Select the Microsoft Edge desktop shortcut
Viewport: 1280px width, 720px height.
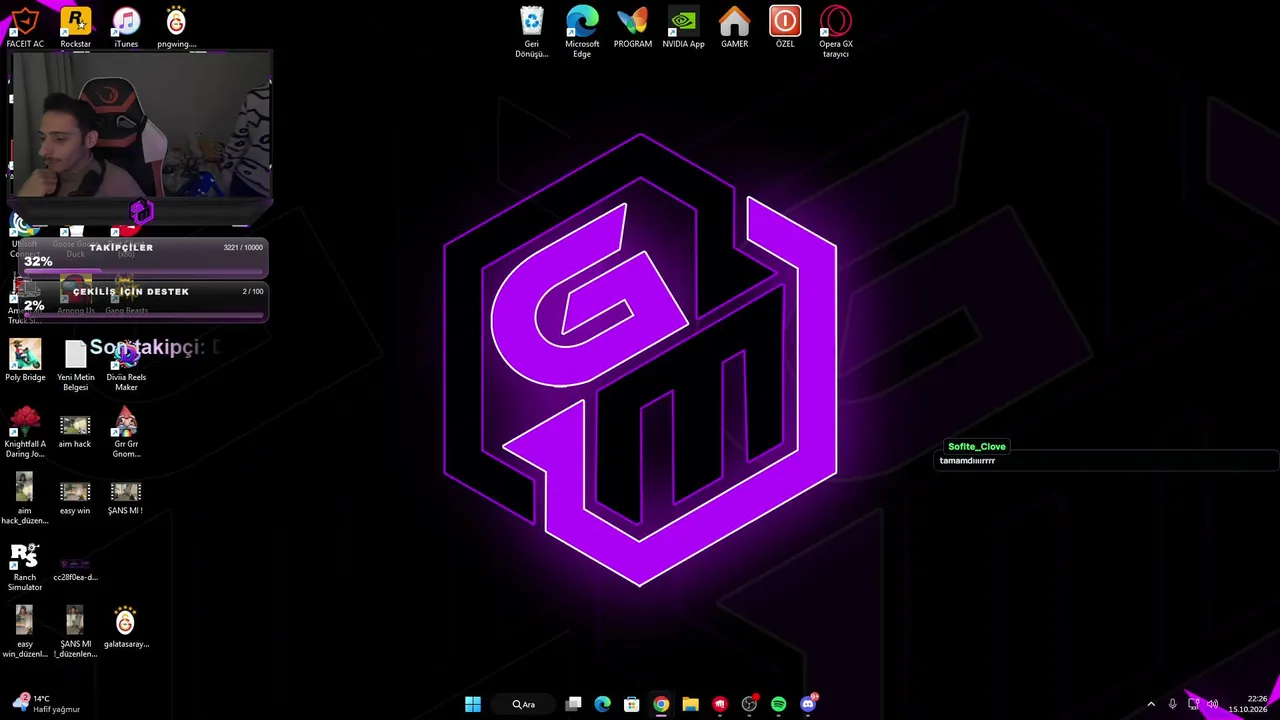[x=582, y=32]
